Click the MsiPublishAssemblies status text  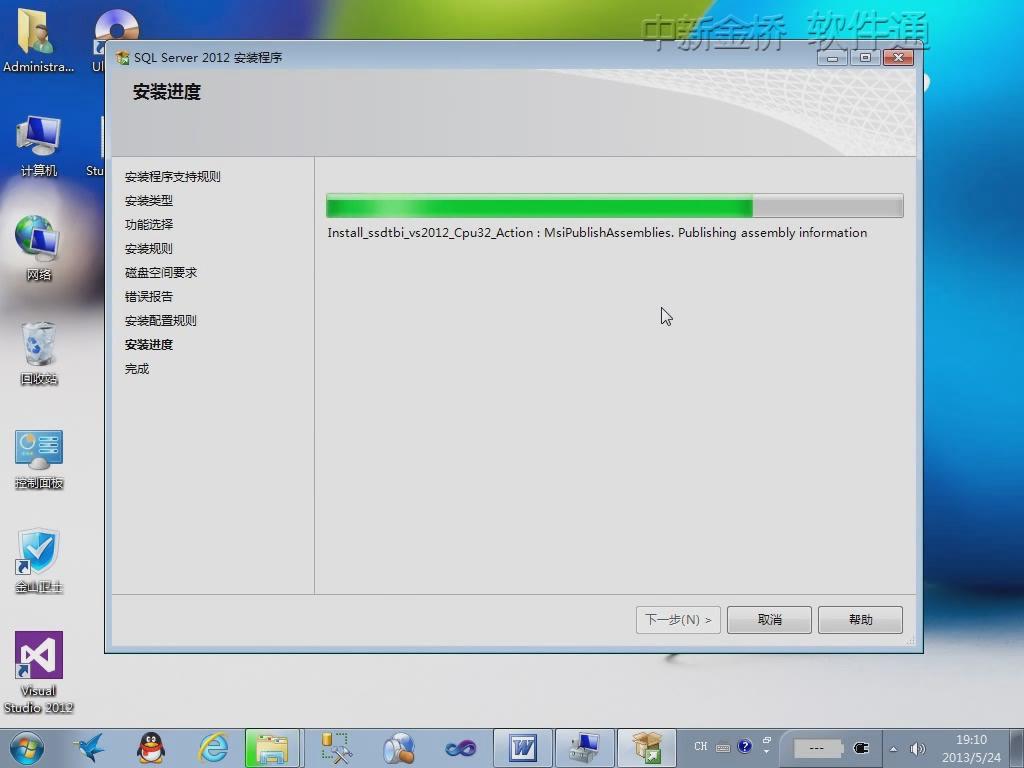coord(597,233)
